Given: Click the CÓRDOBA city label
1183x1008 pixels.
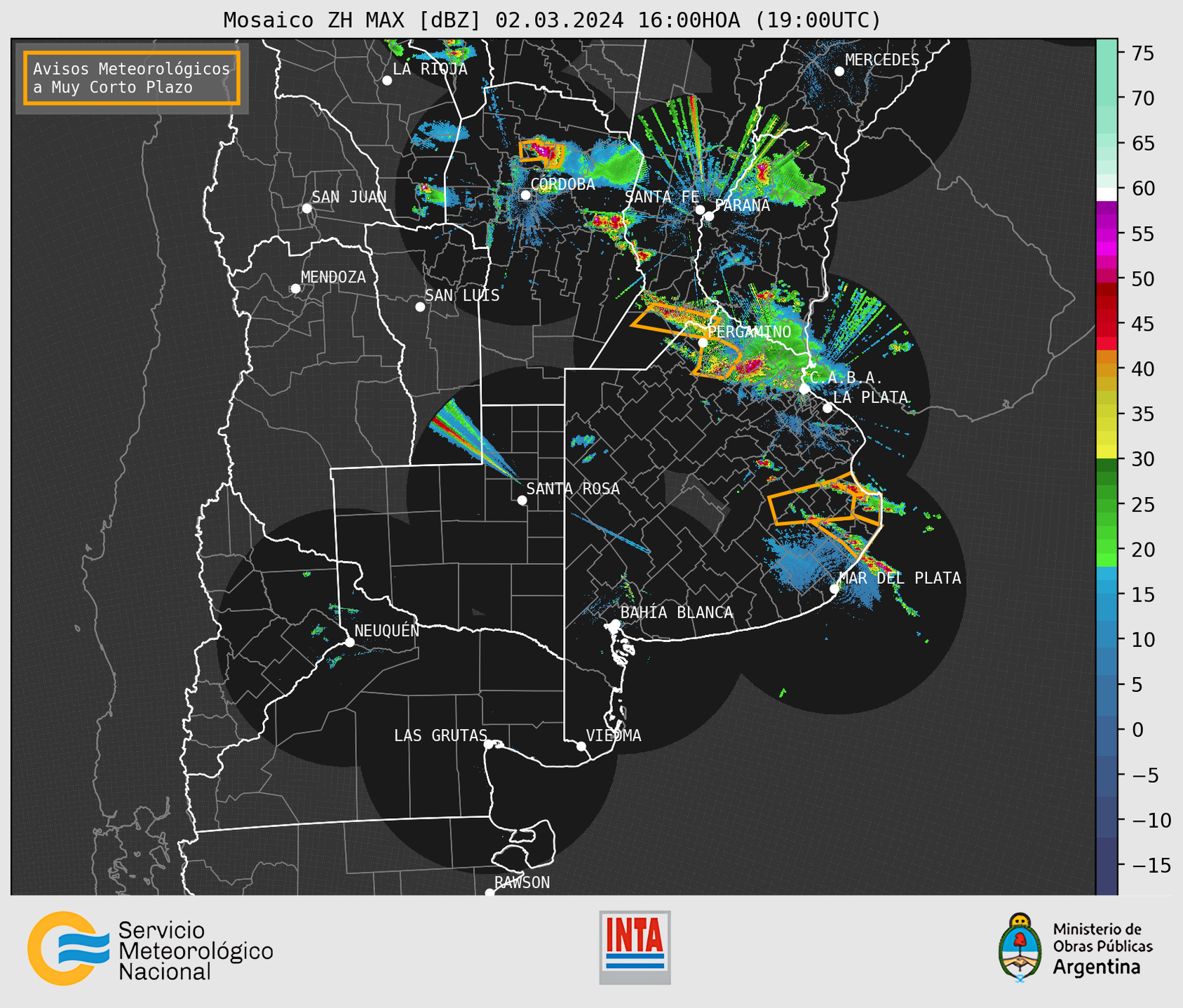Looking at the screenshot, I should pyautogui.click(x=563, y=184).
